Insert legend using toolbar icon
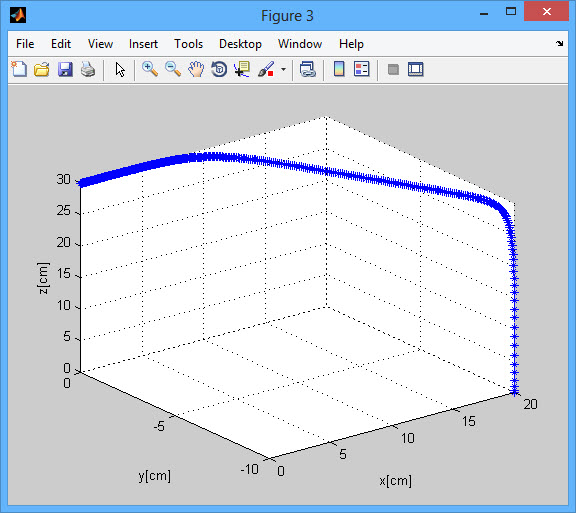This screenshot has width=576, height=513. click(362, 69)
